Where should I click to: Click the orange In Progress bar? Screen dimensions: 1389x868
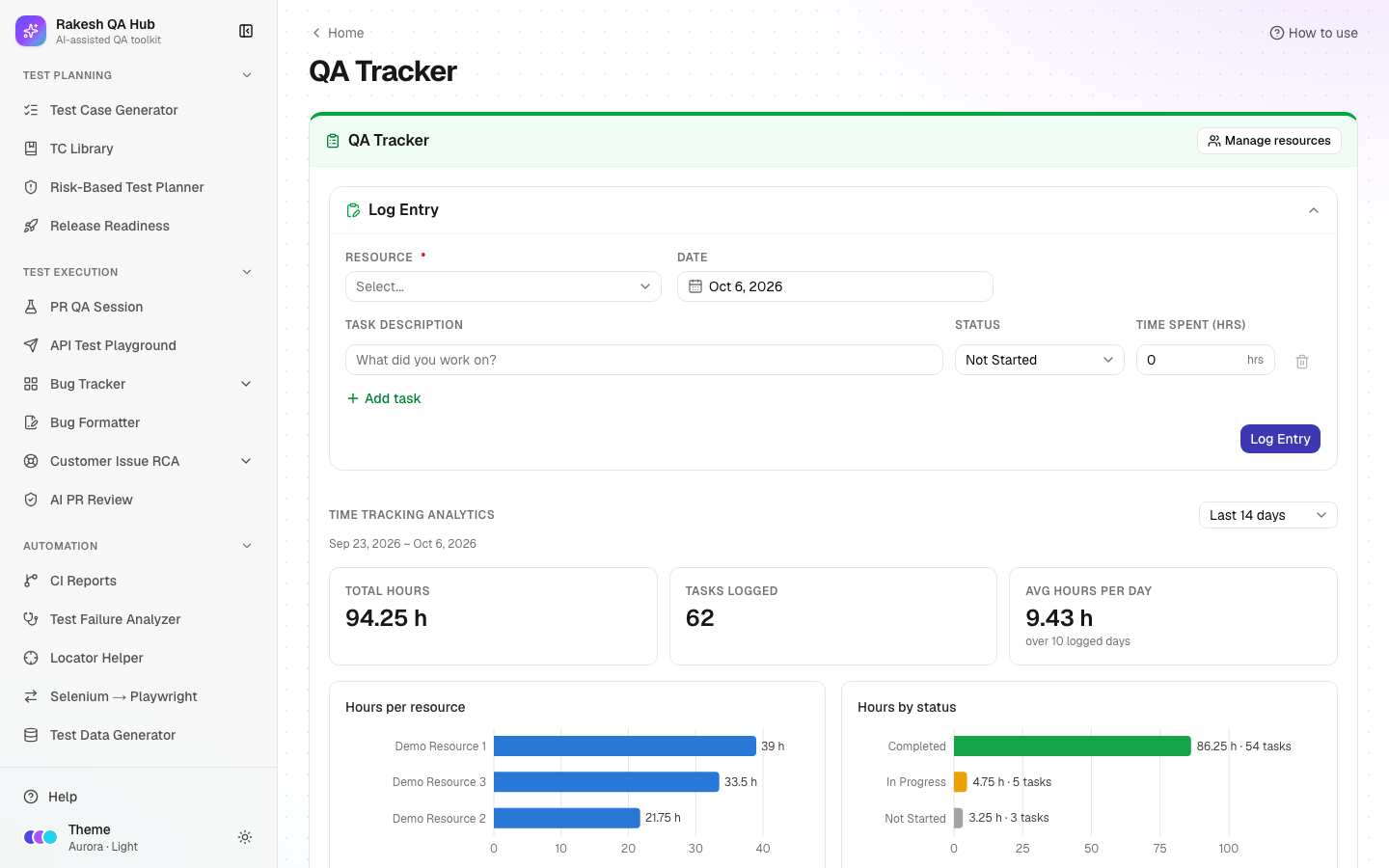click(961, 782)
